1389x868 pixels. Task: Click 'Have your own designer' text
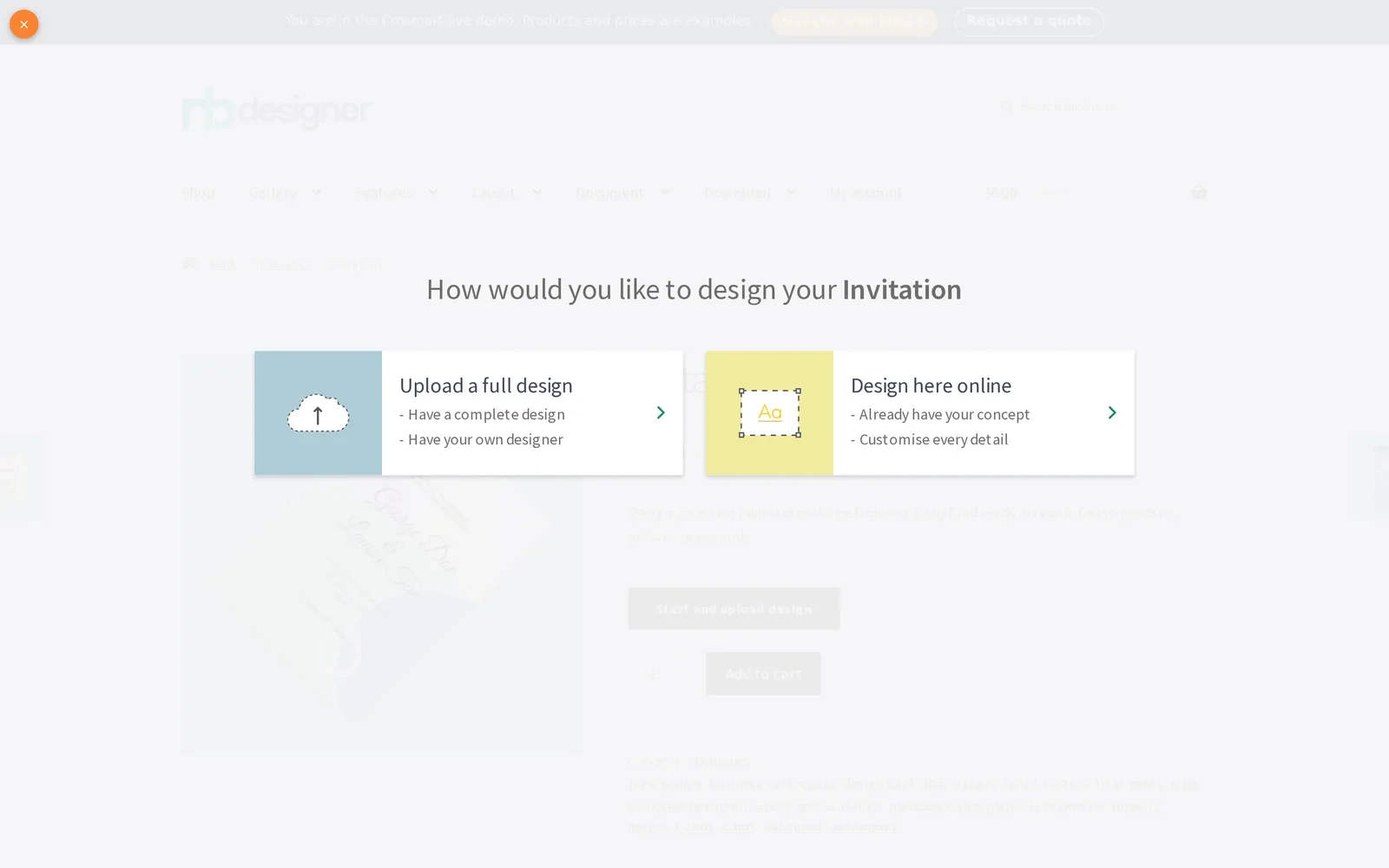(x=485, y=439)
